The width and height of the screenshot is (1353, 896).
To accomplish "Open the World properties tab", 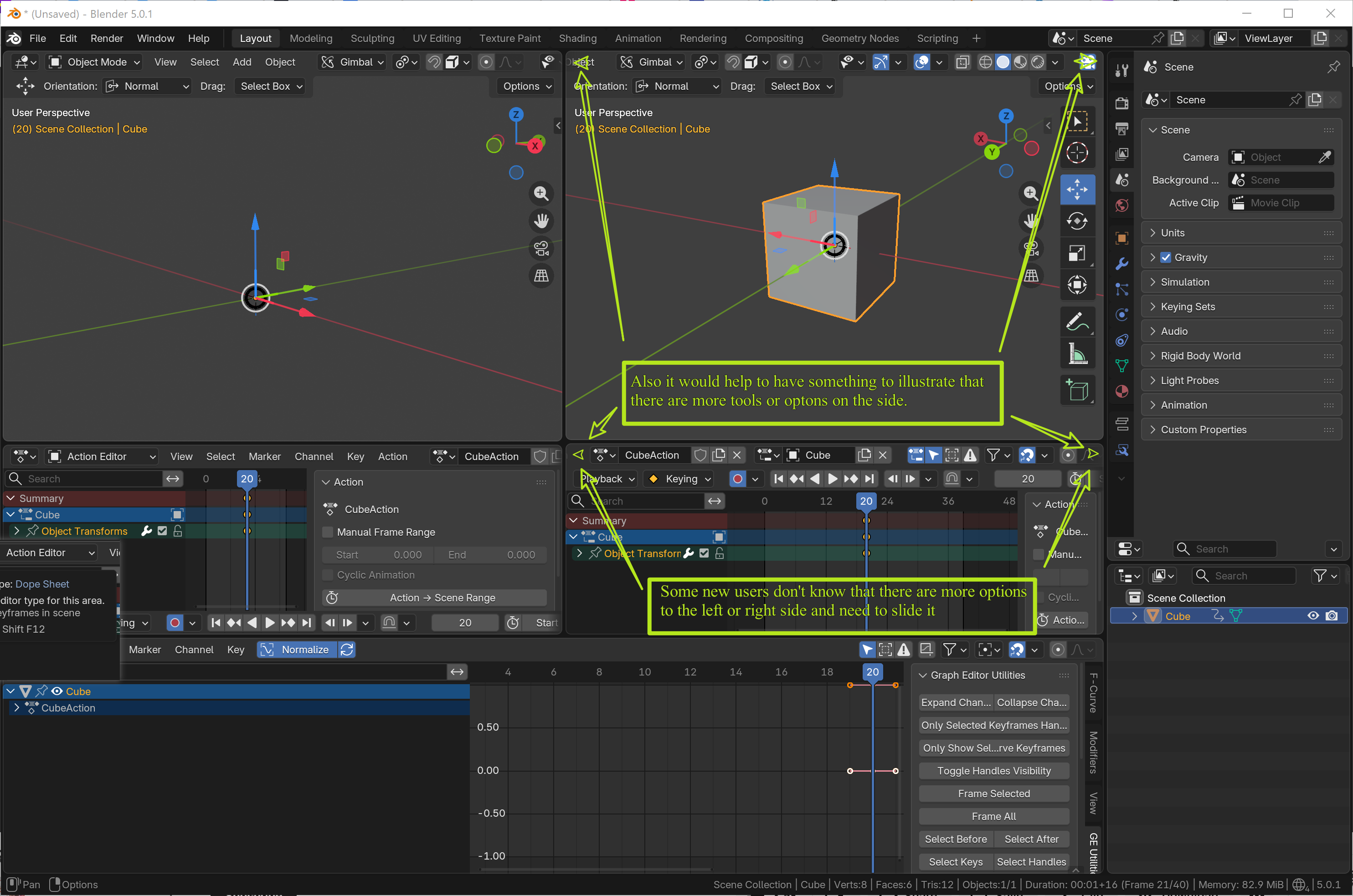I will tap(1121, 206).
